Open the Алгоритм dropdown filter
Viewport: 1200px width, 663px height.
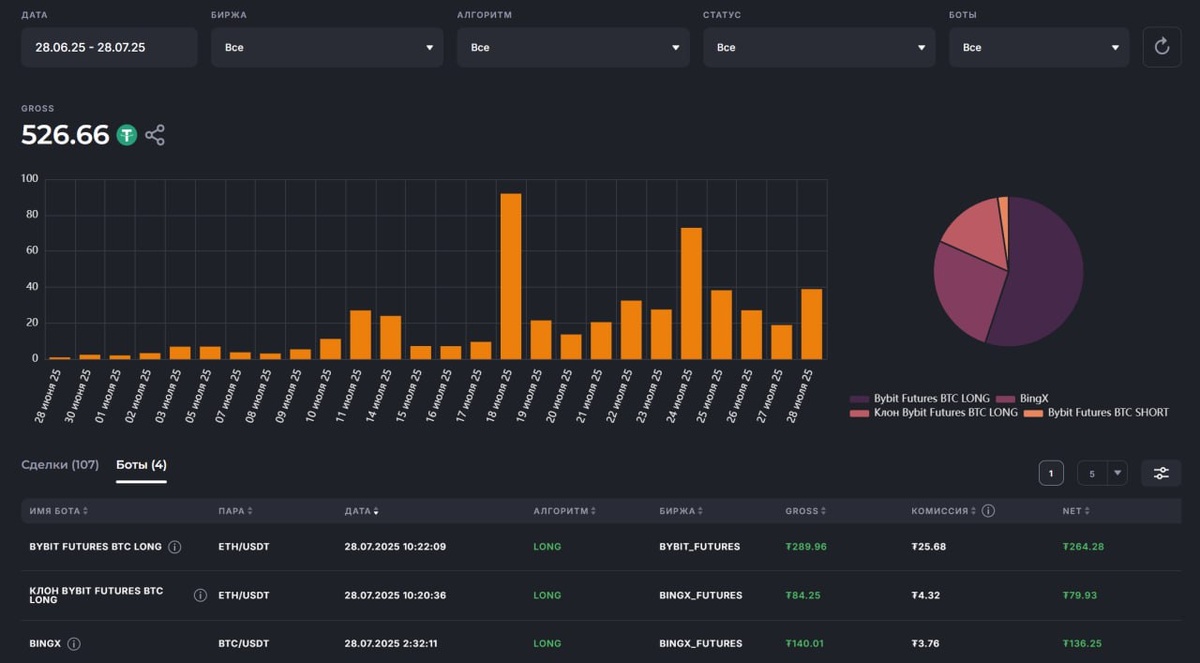[573, 47]
